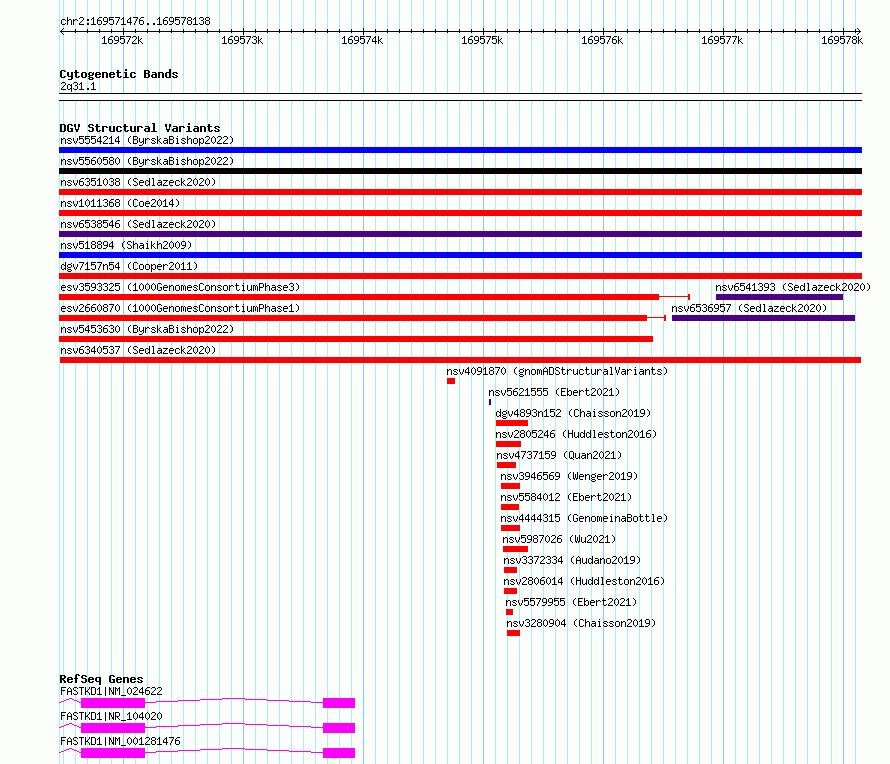Open nsv6340537 (Sedlazeck2020) label

[138, 350]
